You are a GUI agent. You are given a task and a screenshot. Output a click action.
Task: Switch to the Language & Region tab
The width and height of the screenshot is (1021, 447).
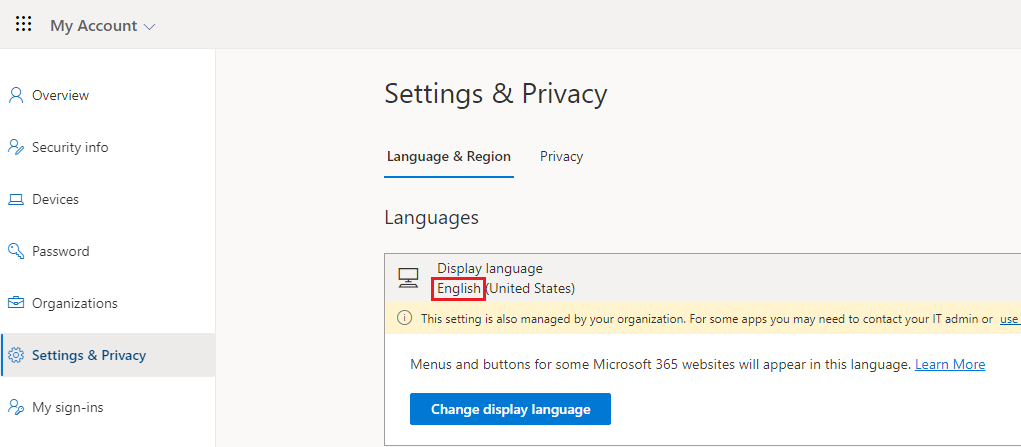449,156
